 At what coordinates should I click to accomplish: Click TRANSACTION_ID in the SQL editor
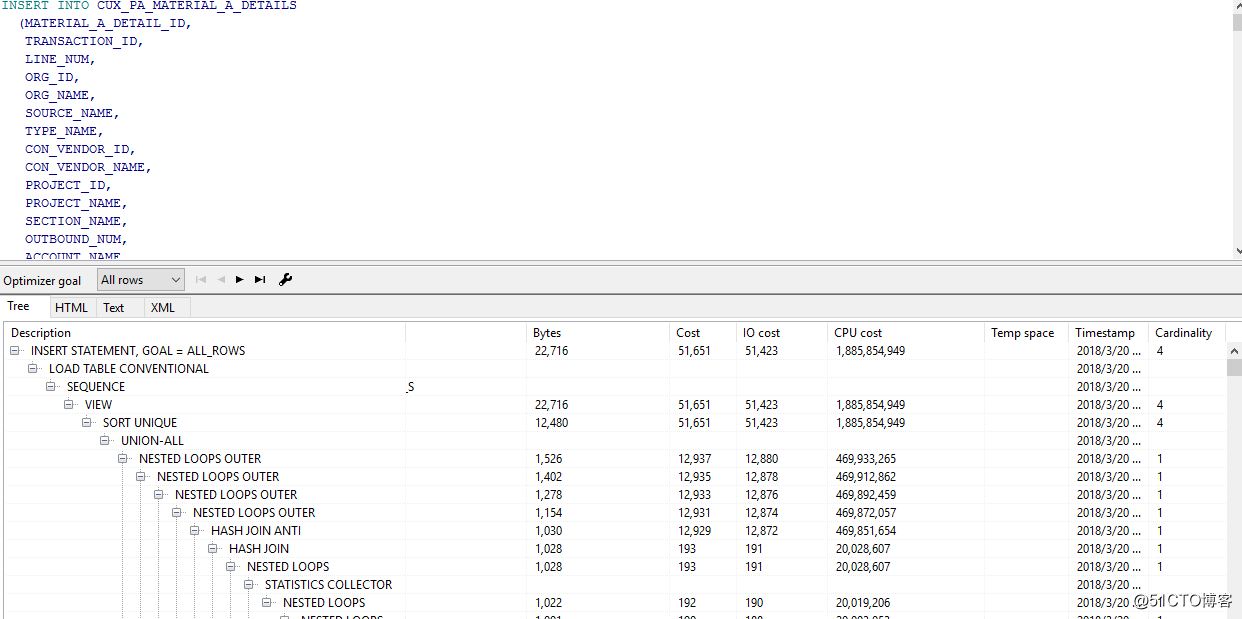point(81,41)
